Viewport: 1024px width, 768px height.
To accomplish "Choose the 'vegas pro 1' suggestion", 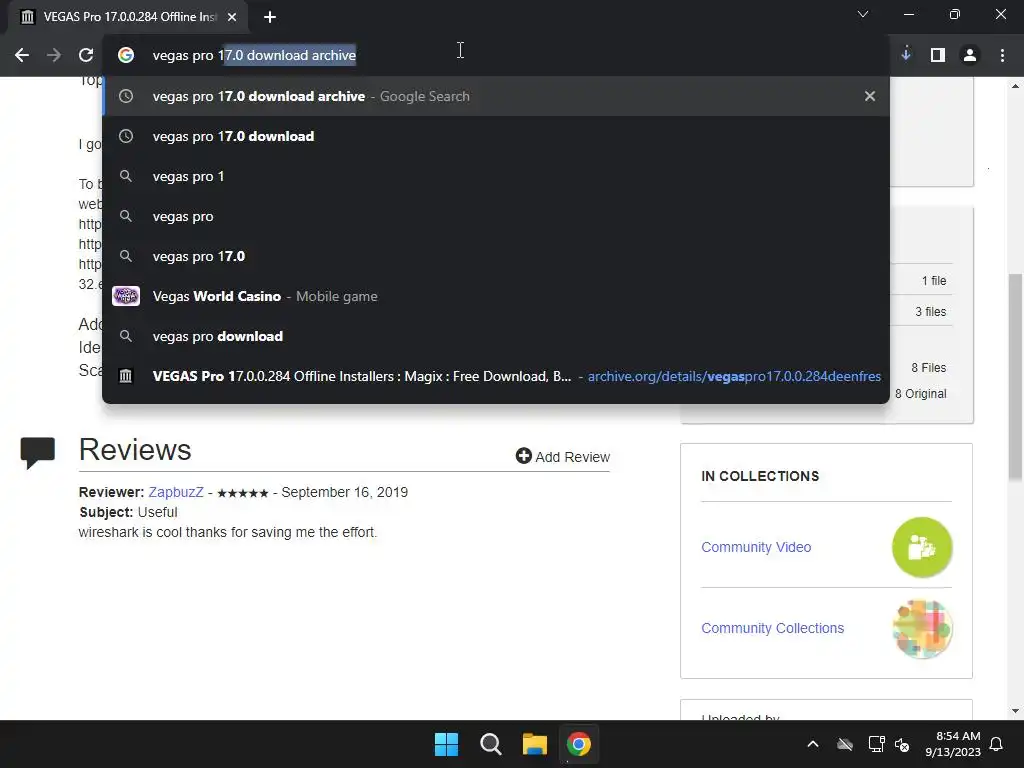I will pos(496,176).
